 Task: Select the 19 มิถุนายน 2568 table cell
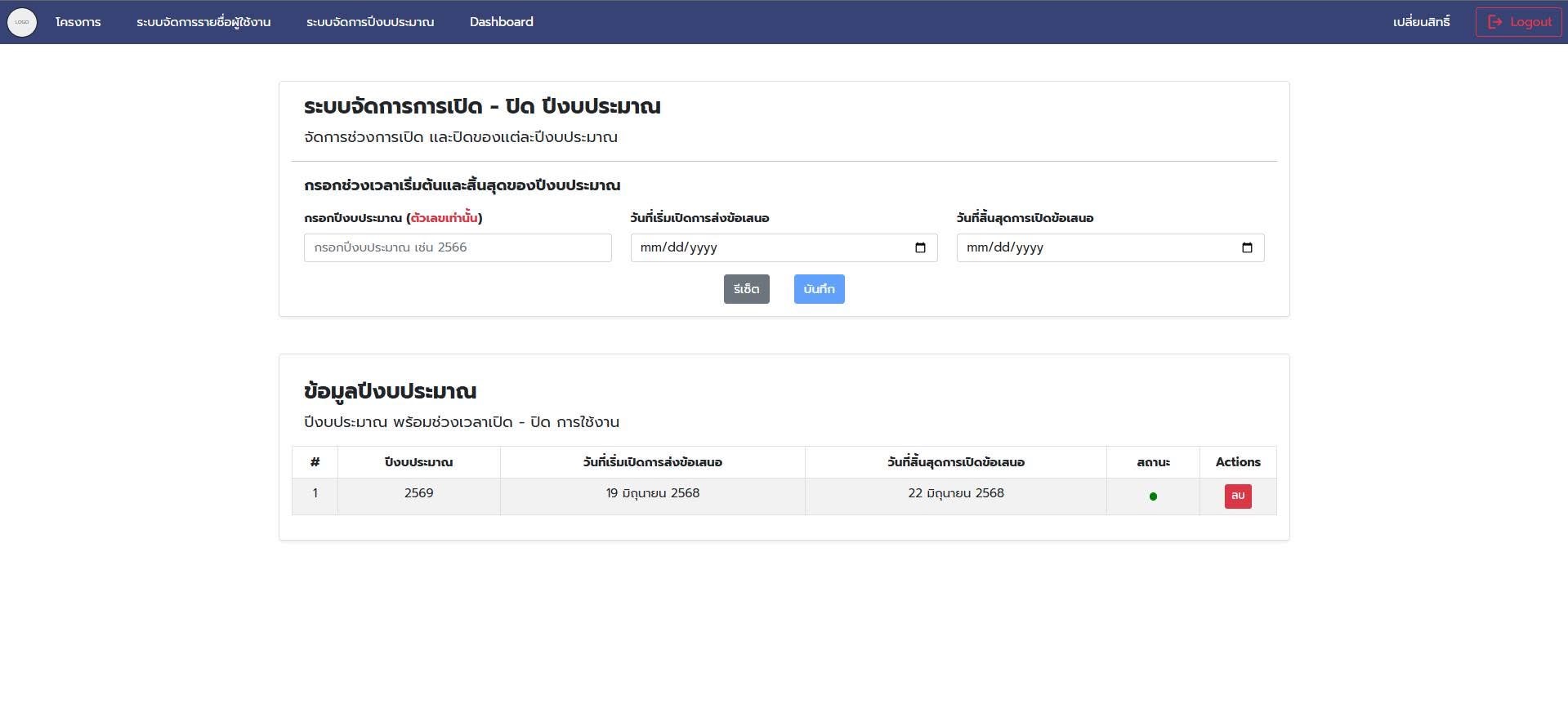(652, 493)
